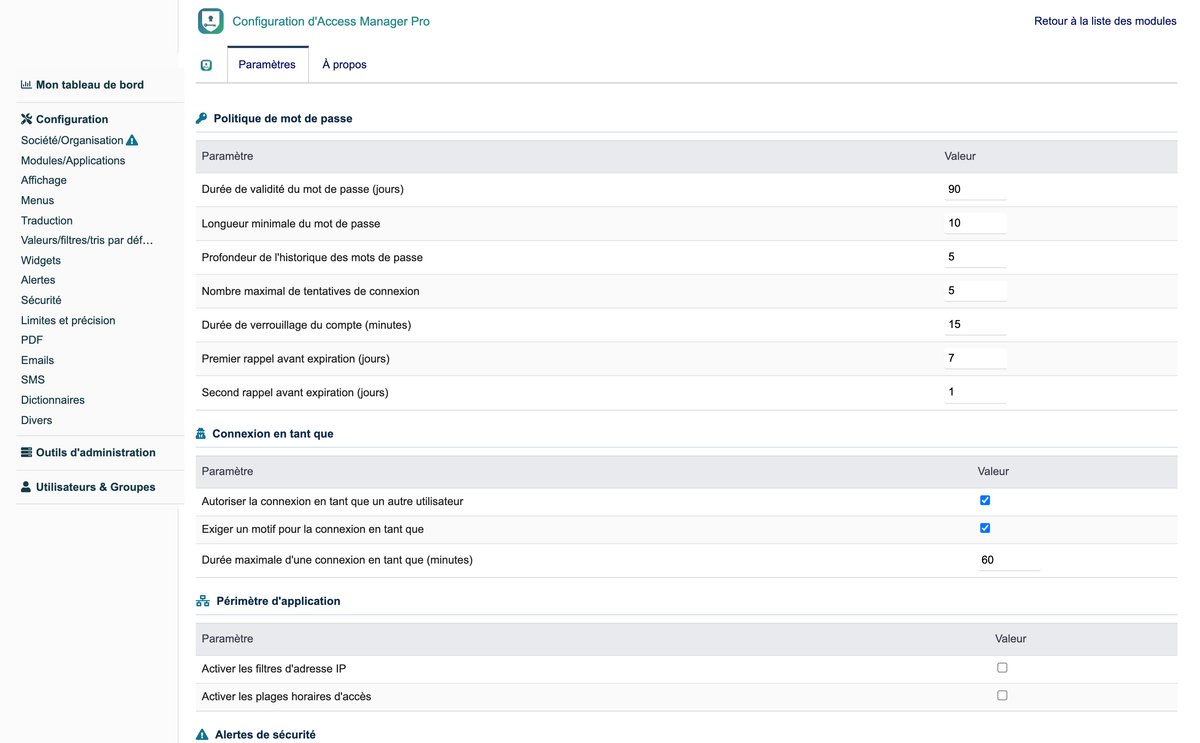Click the Alertes de sécurité heading

265,735
